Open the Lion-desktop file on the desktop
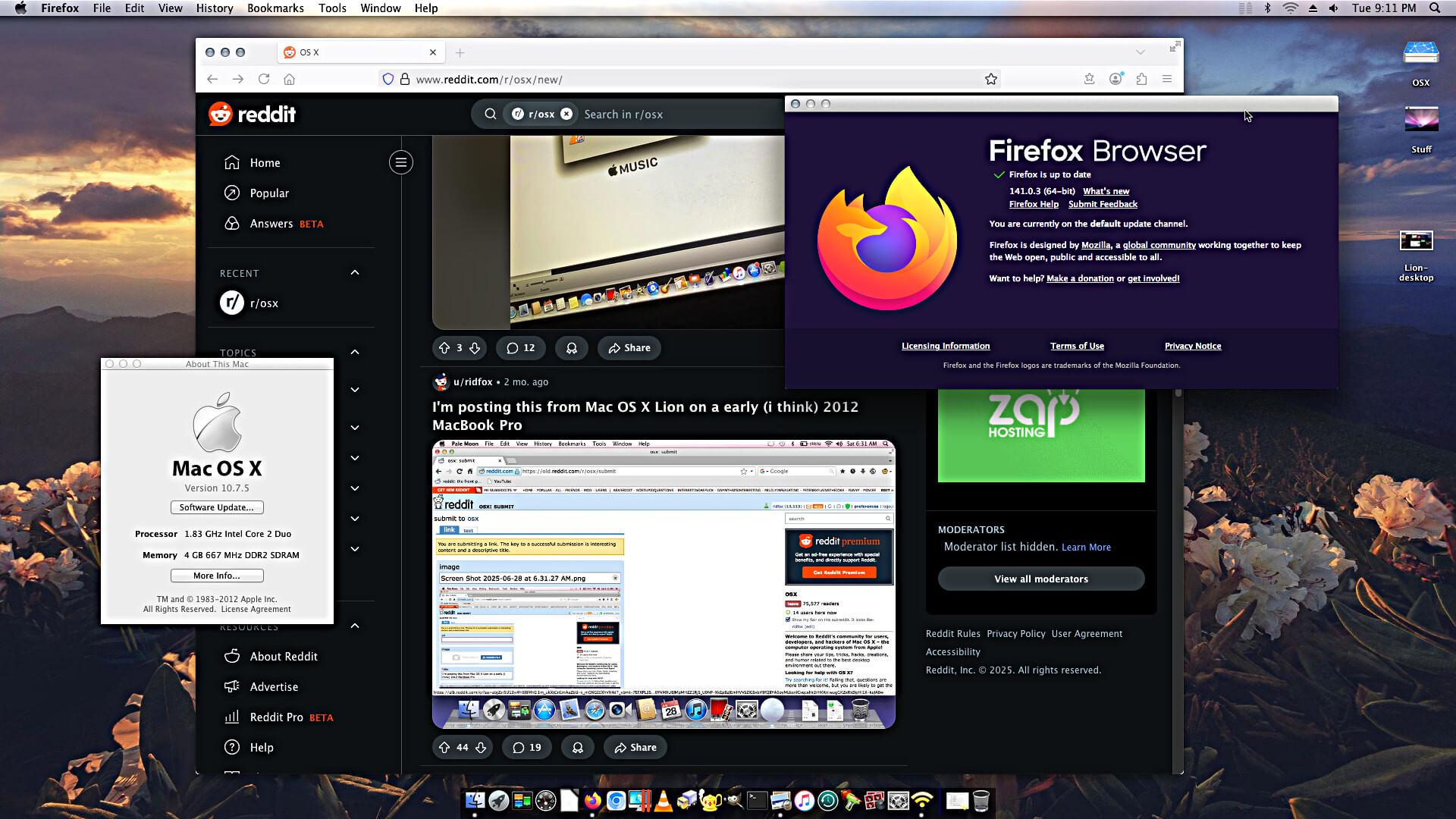1456x819 pixels. [x=1416, y=256]
